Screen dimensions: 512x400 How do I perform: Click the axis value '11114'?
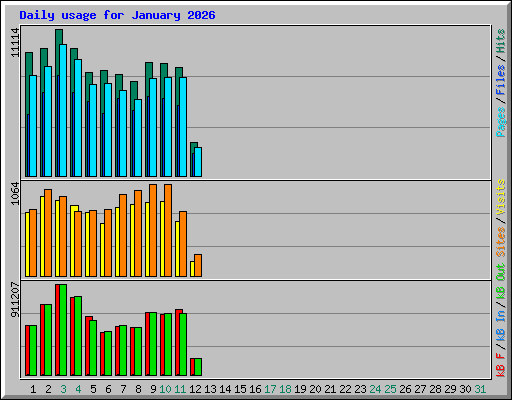(15, 43)
